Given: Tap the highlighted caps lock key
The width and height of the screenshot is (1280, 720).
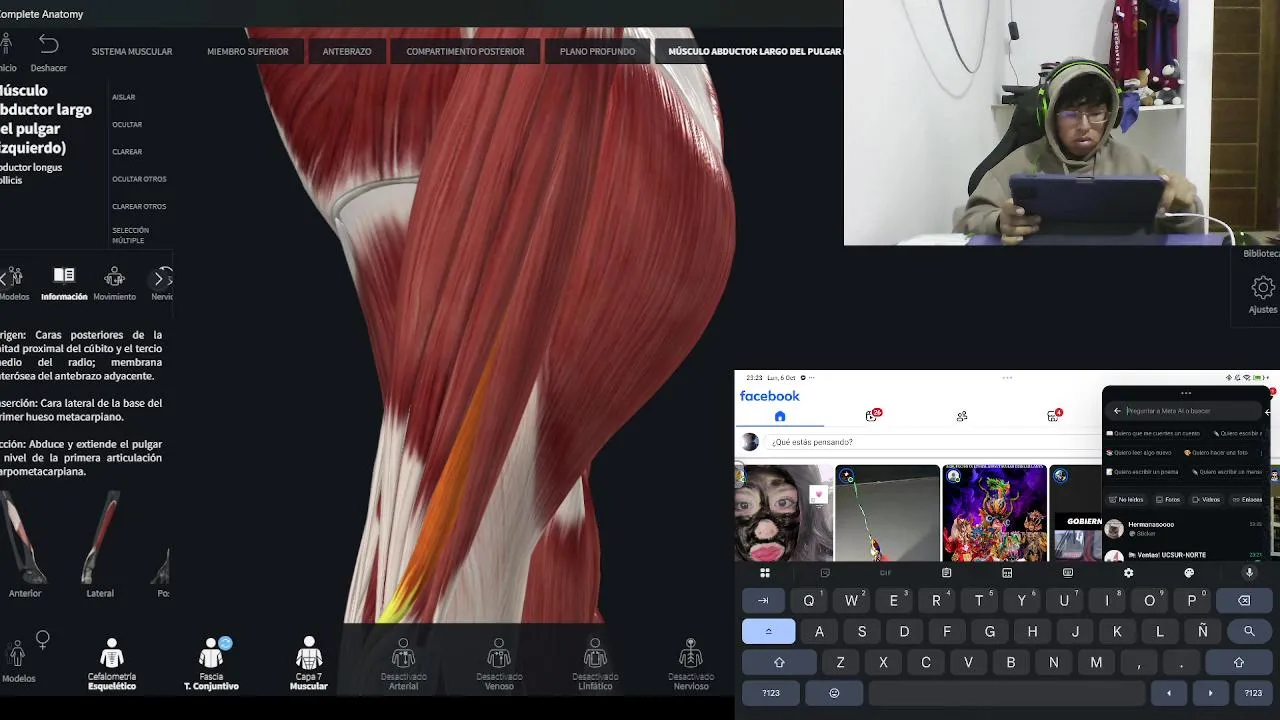Looking at the screenshot, I should (x=768, y=631).
